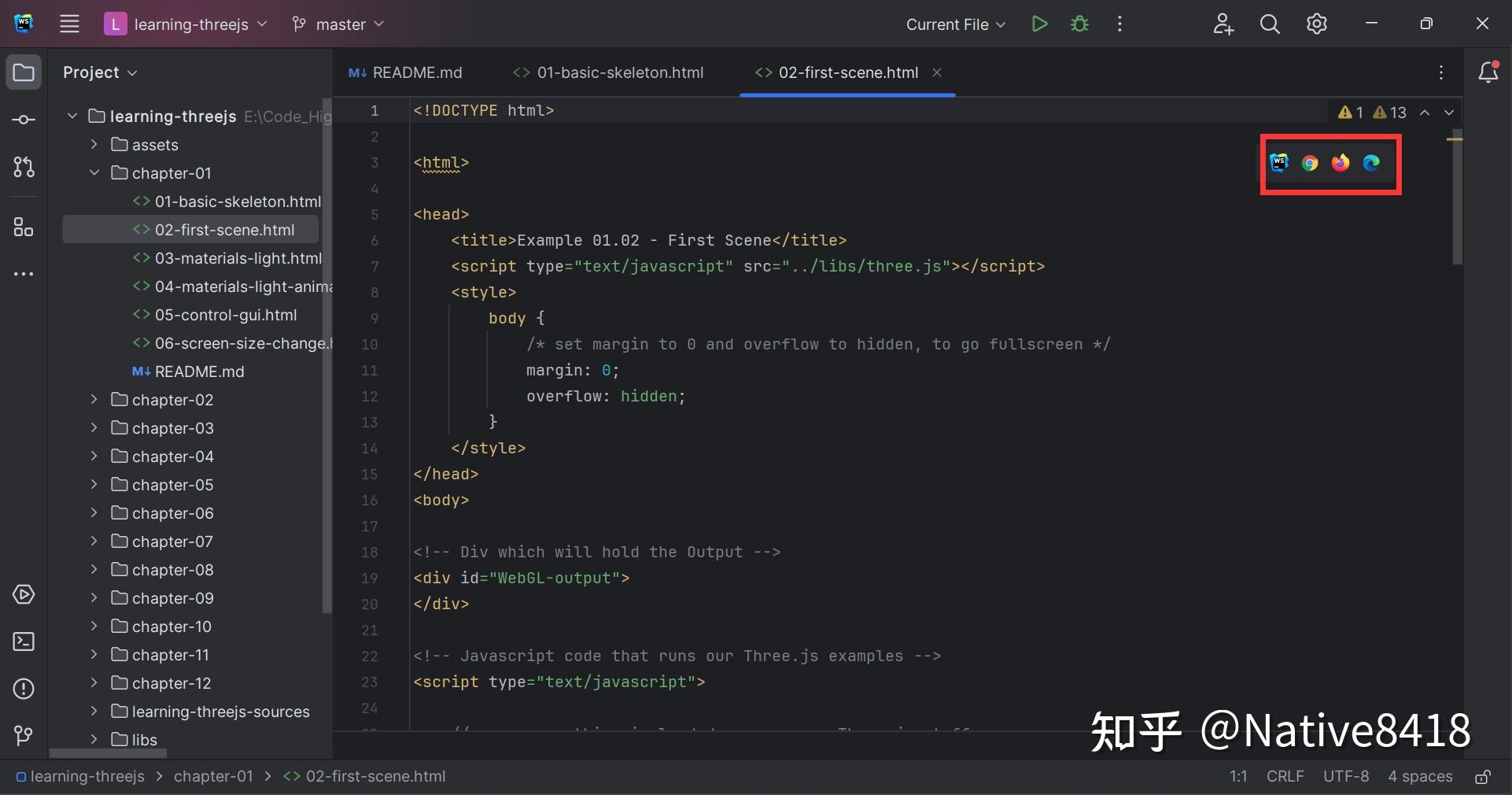The height and width of the screenshot is (795, 1512).
Task: Toggle file read-only lock in status bar
Action: [x=1484, y=777]
